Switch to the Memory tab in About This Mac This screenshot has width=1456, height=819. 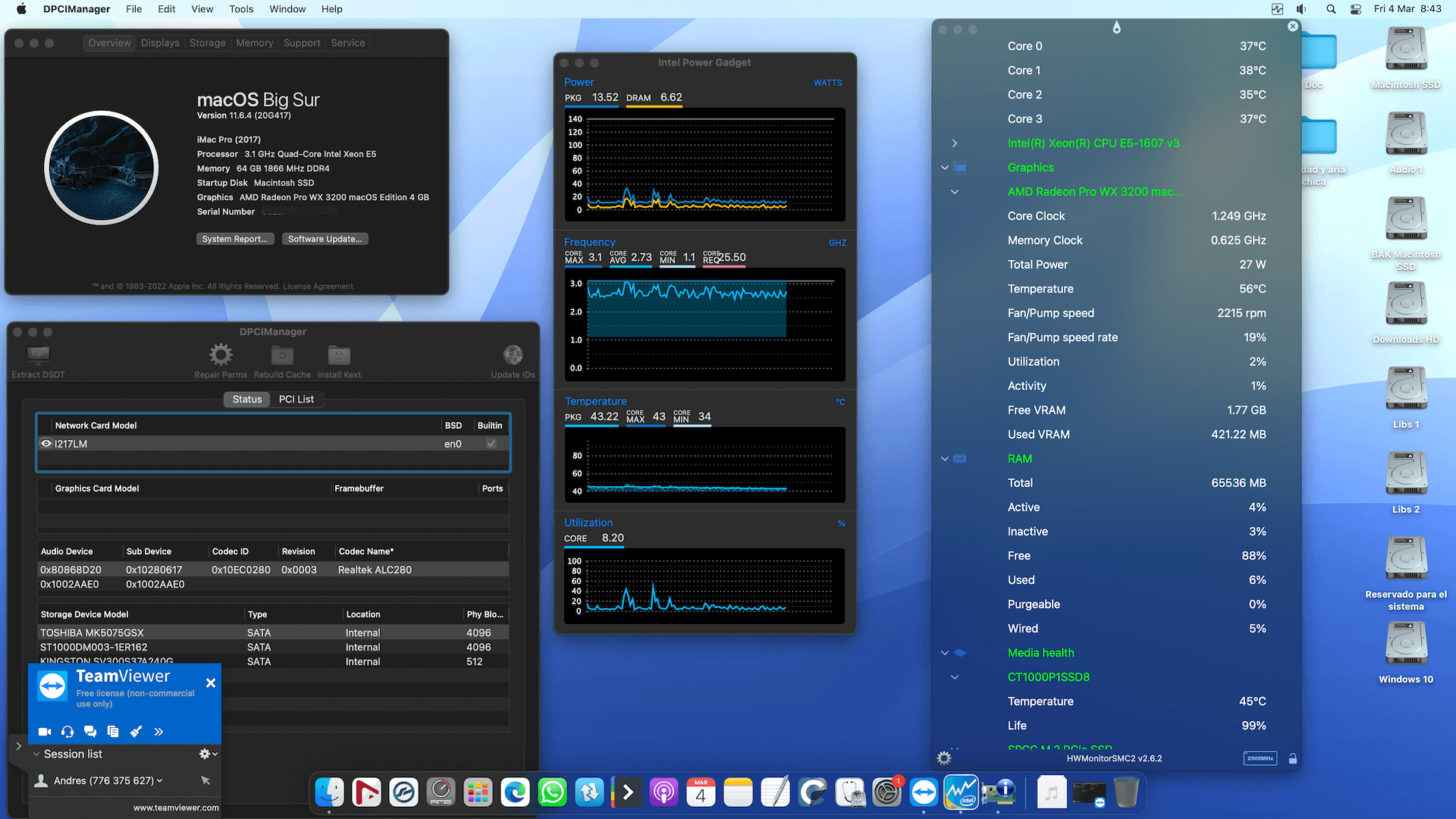pyautogui.click(x=254, y=43)
